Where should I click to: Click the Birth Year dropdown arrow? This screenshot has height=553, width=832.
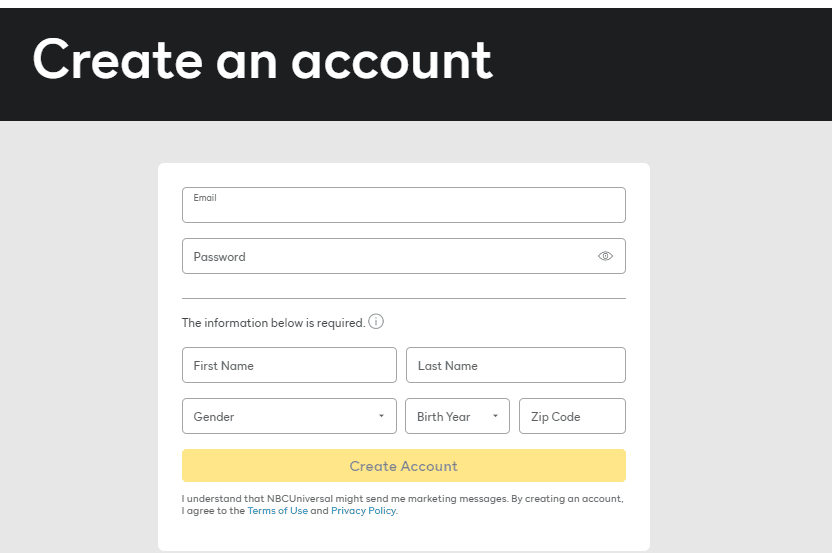click(495, 417)
